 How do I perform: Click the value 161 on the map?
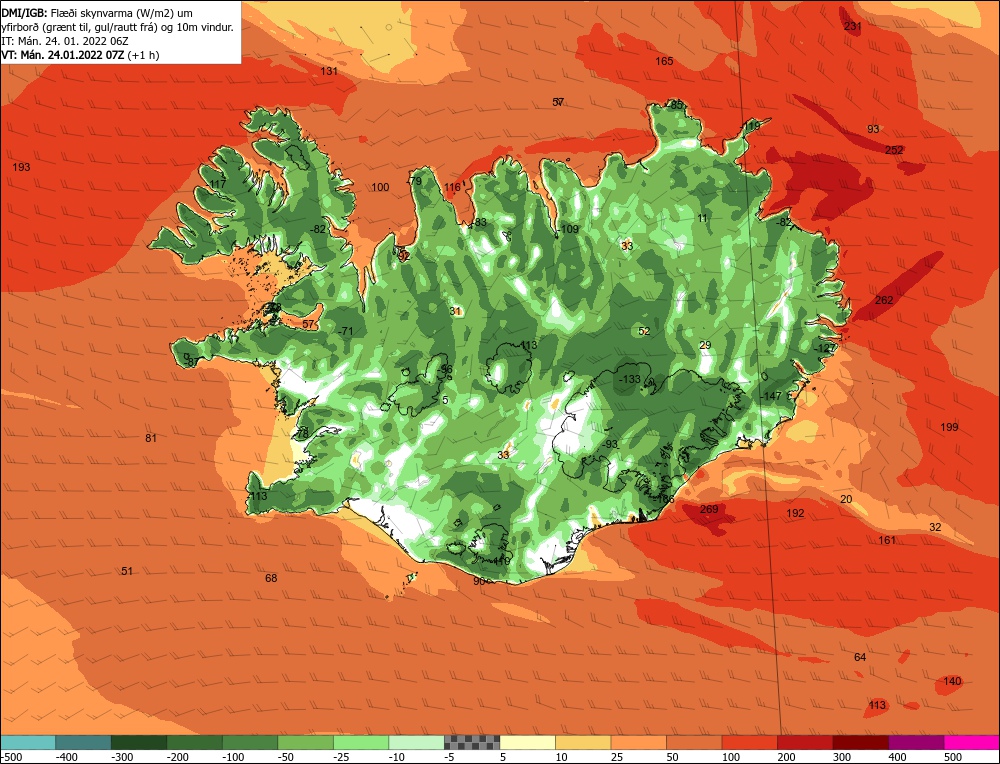(886, 540)
